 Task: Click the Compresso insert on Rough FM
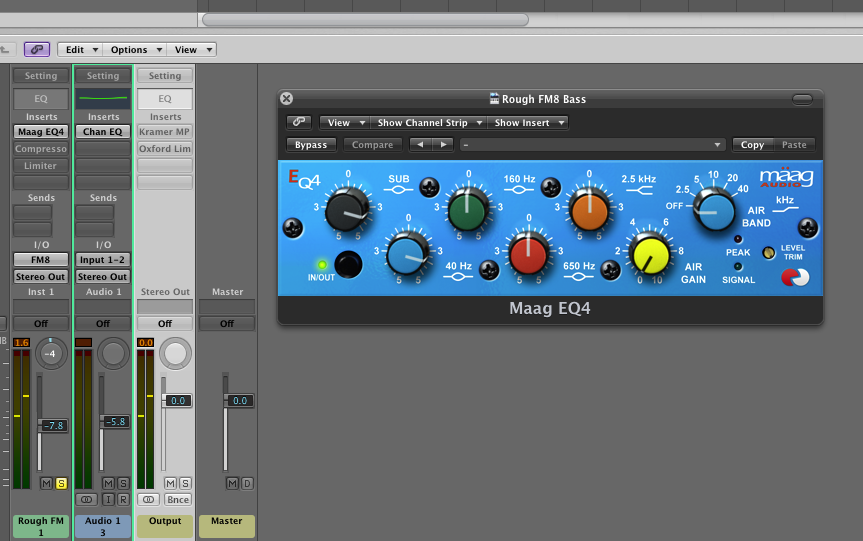[x=41, y=149]
